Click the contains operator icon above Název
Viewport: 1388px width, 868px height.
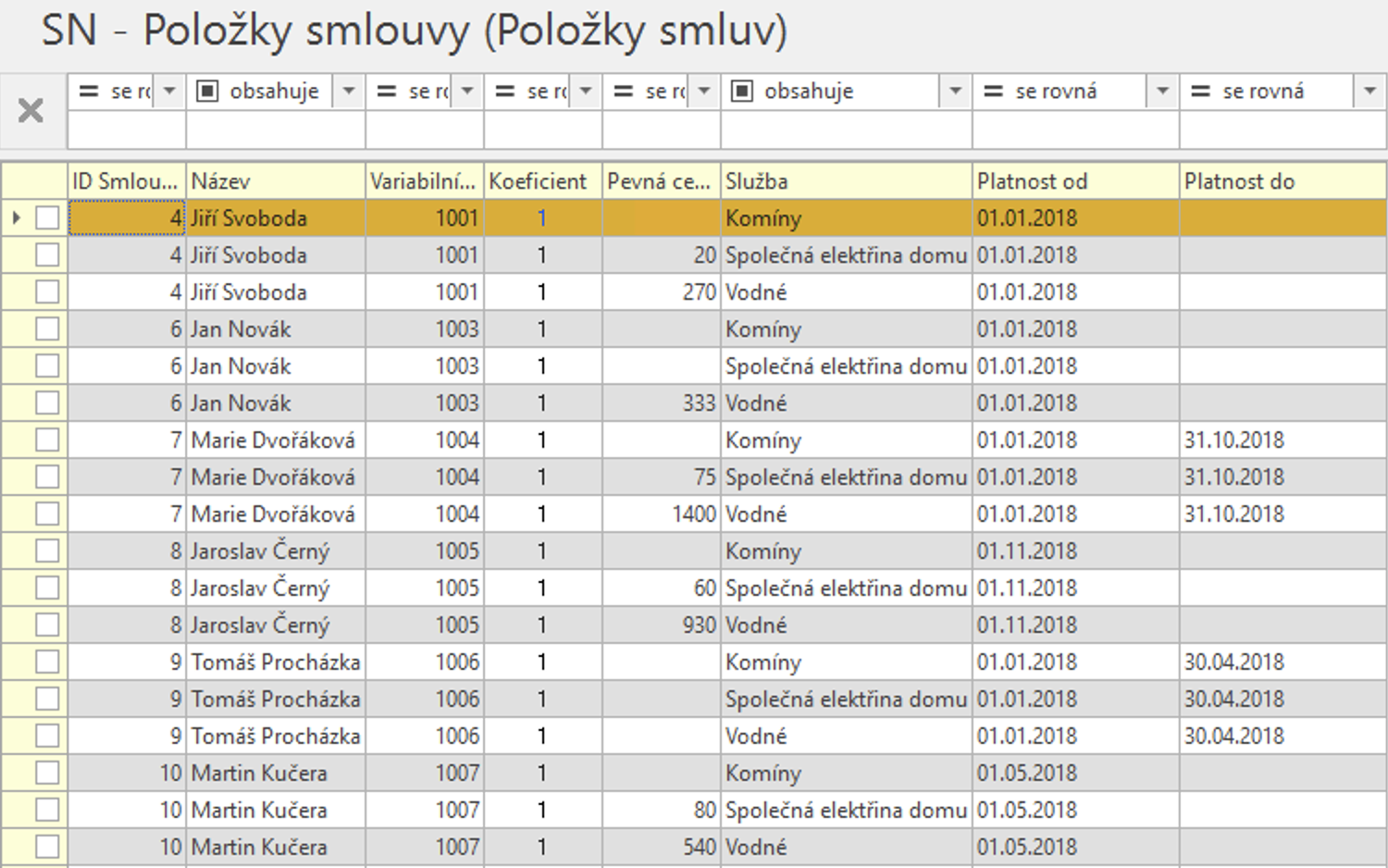click(207, 92)
